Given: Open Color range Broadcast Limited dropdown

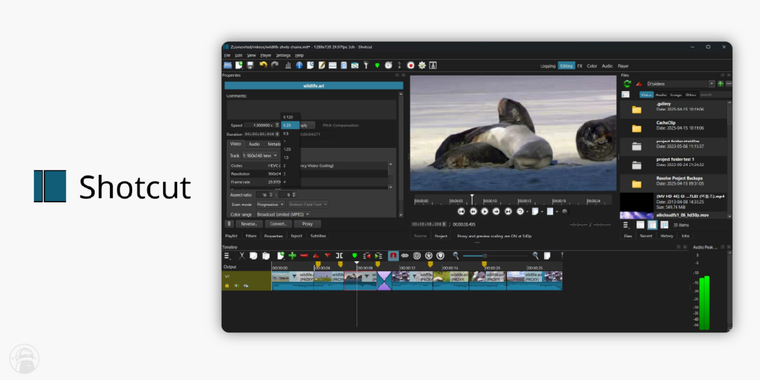Looking at the screenshot, I should [283, 214].
